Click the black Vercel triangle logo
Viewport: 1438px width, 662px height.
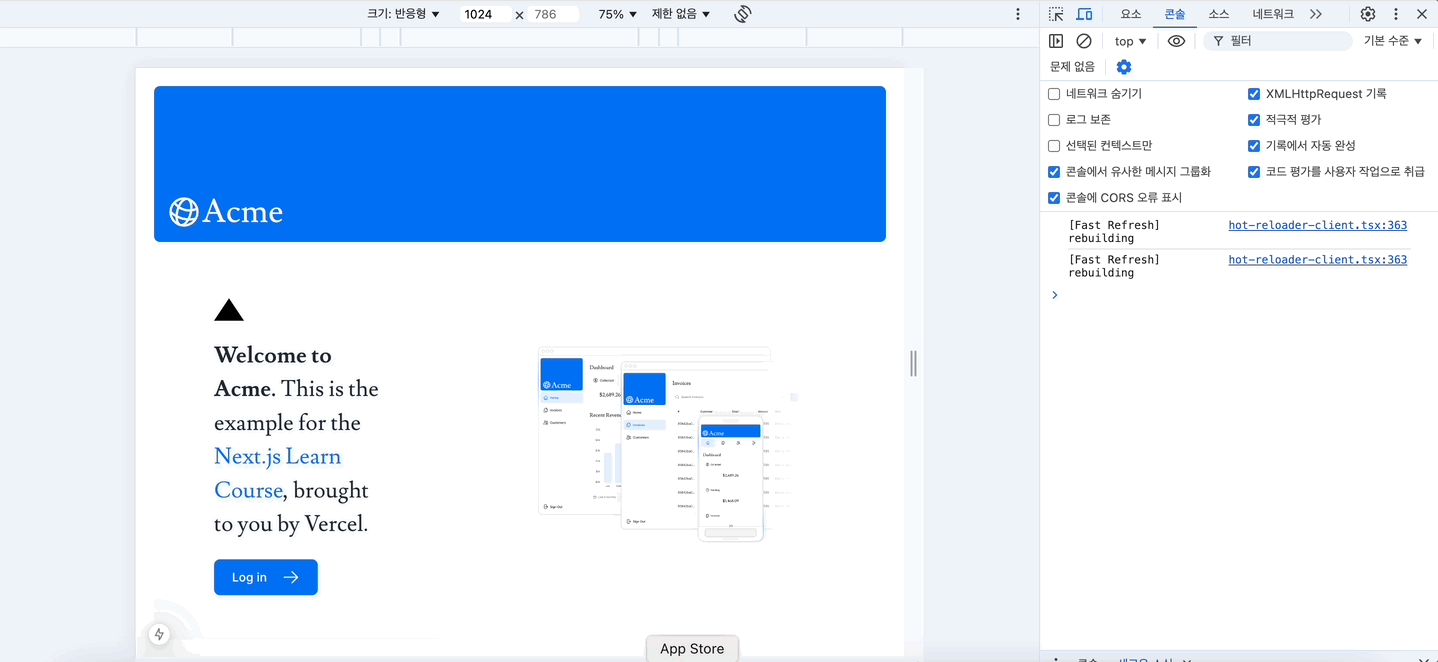[x=229, y=310]
